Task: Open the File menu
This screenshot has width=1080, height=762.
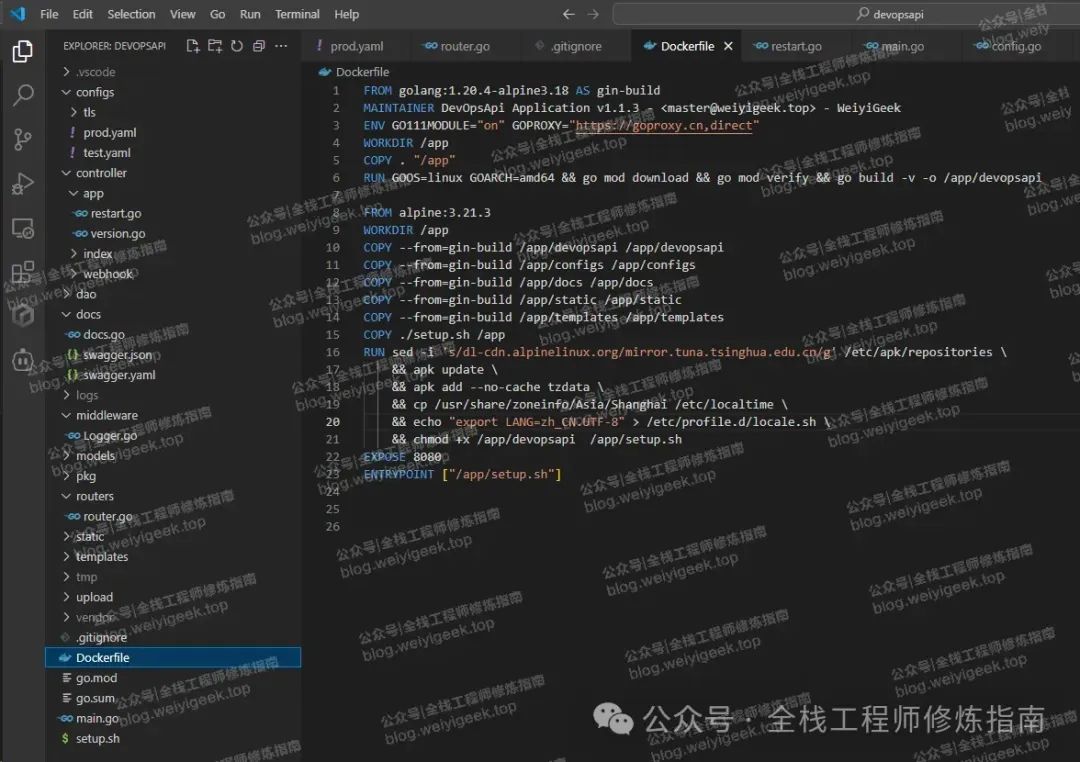Action: (x=49, y=14)
